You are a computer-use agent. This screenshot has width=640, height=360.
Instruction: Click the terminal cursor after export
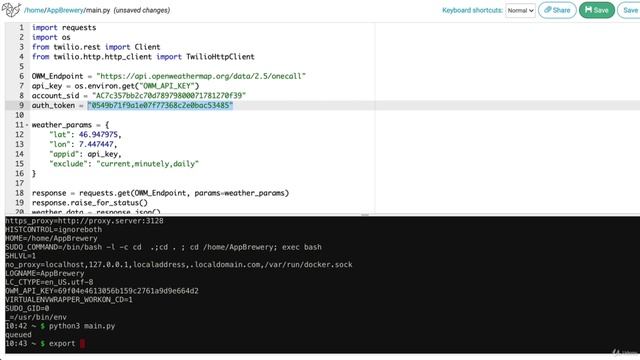[82, 344]
